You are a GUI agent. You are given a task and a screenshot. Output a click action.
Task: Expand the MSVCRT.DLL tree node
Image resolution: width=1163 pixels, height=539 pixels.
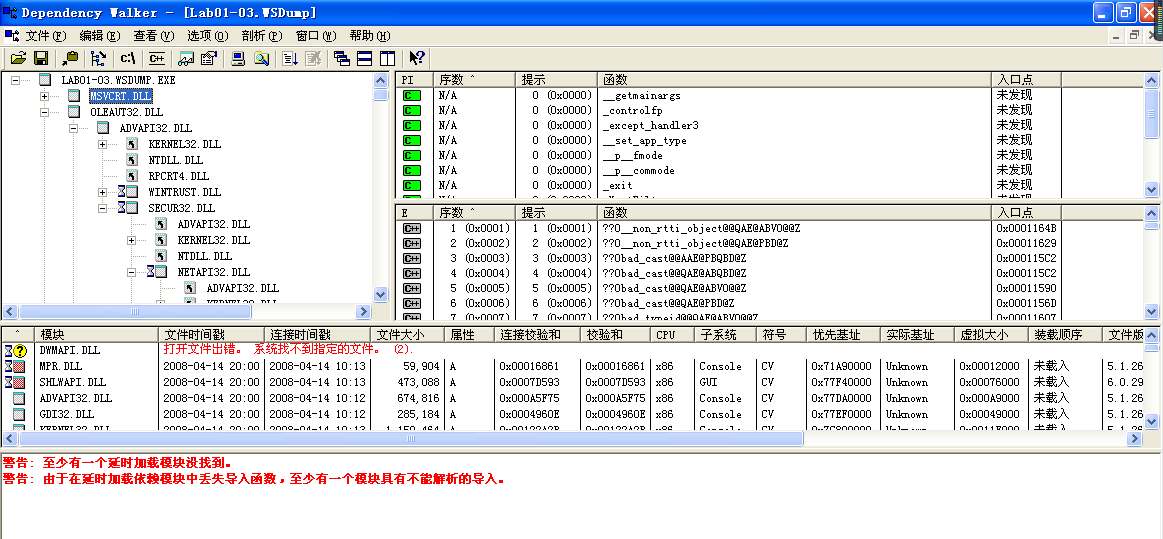pos(45,96)
